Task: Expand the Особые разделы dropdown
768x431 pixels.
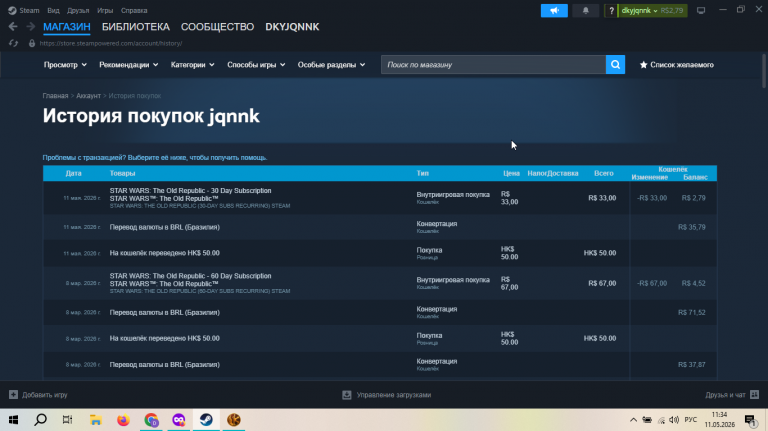Action: point(331,65)
